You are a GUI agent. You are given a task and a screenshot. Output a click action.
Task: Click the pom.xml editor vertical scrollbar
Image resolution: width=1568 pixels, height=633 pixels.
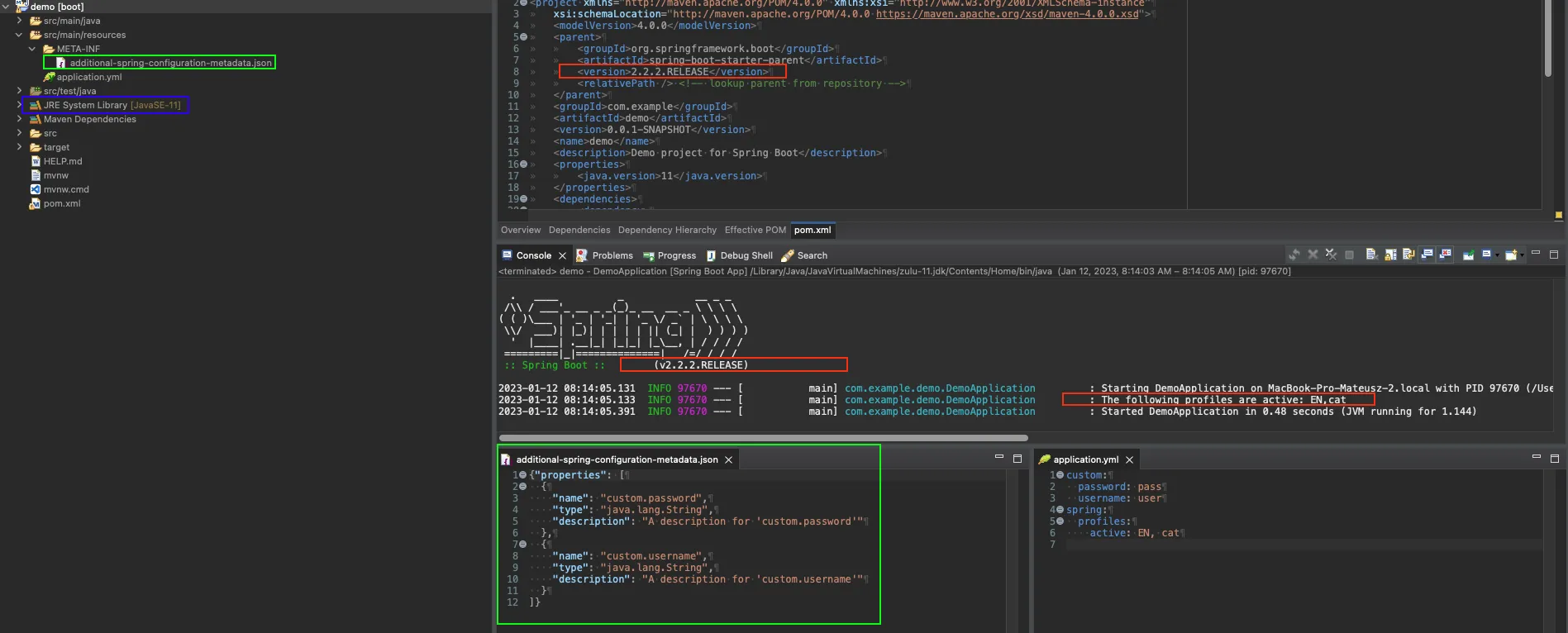[1548, 39]
